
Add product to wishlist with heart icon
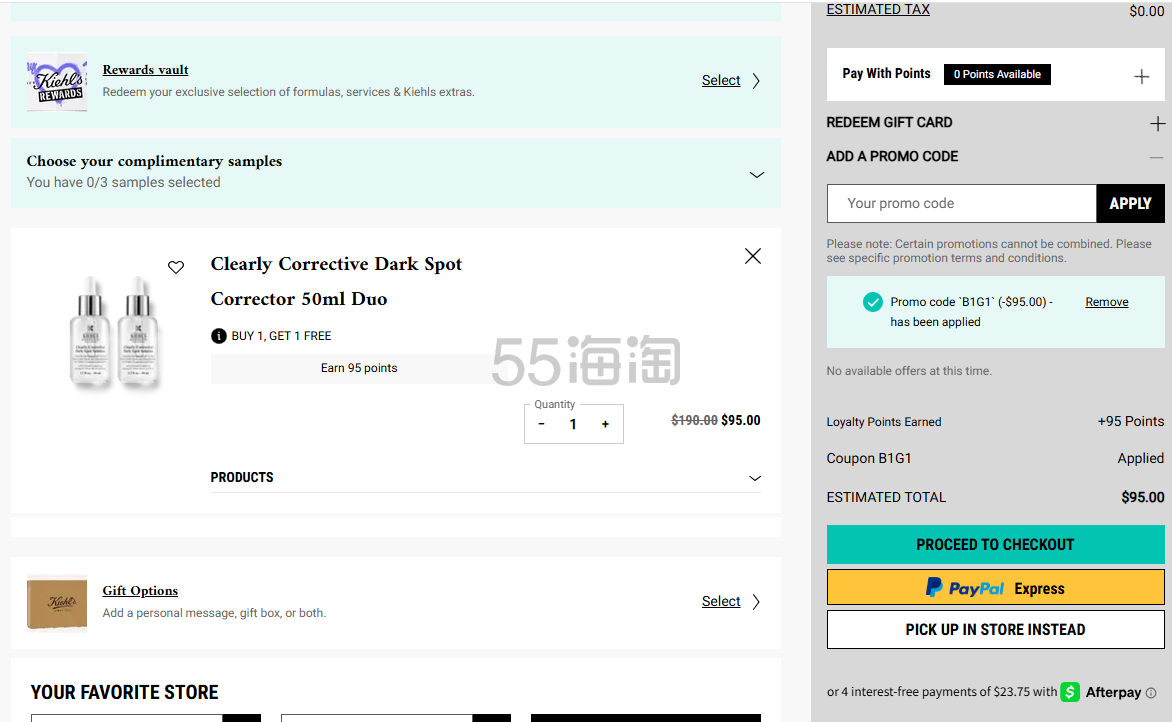(x=176, y=267)
